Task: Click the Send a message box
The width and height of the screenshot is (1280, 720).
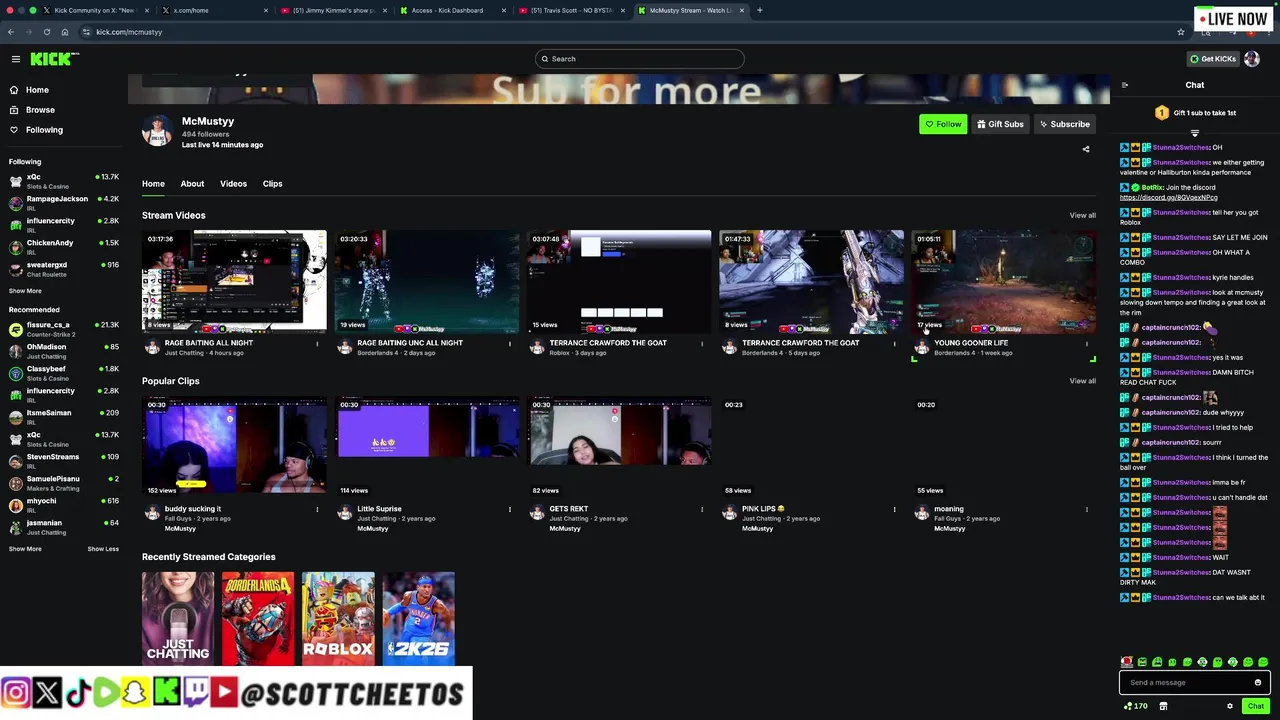Action: coord(1188,683)
